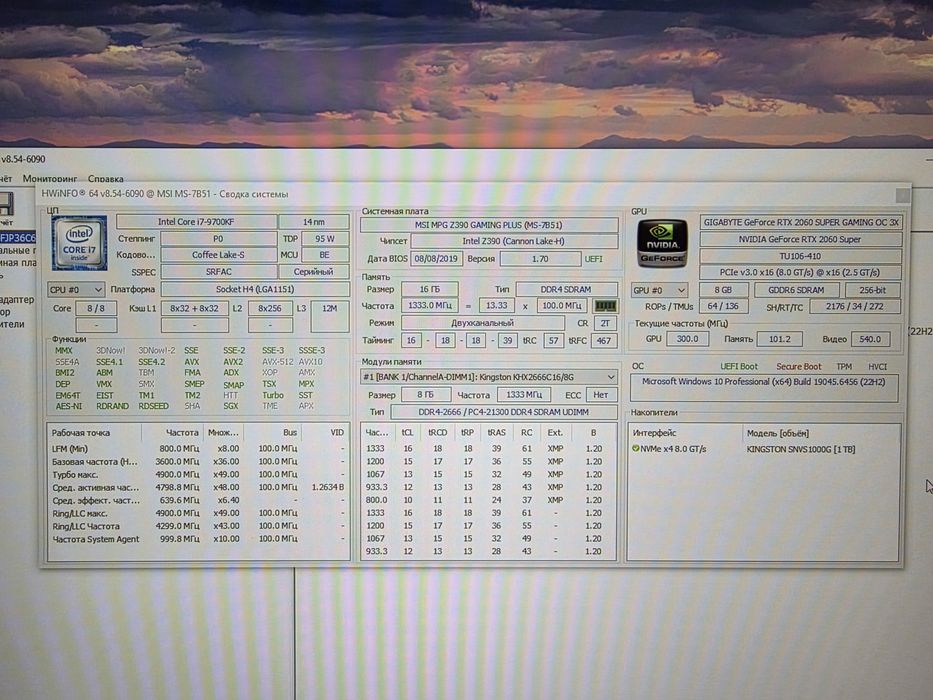Select the Турбо макс. row
Image resolution: width=933 pixels, height=700 pixels.
pyautogui.click(x=197, y=474)
